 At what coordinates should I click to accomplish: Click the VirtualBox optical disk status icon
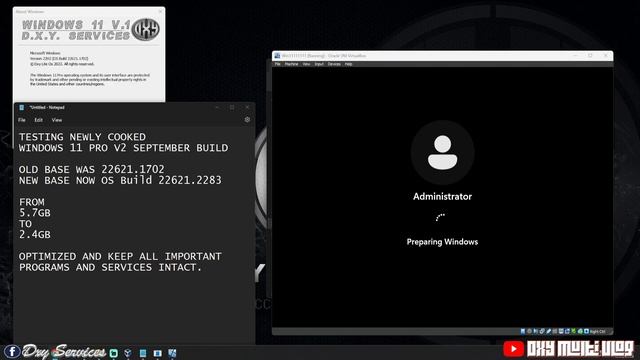[x=529, y=331]
